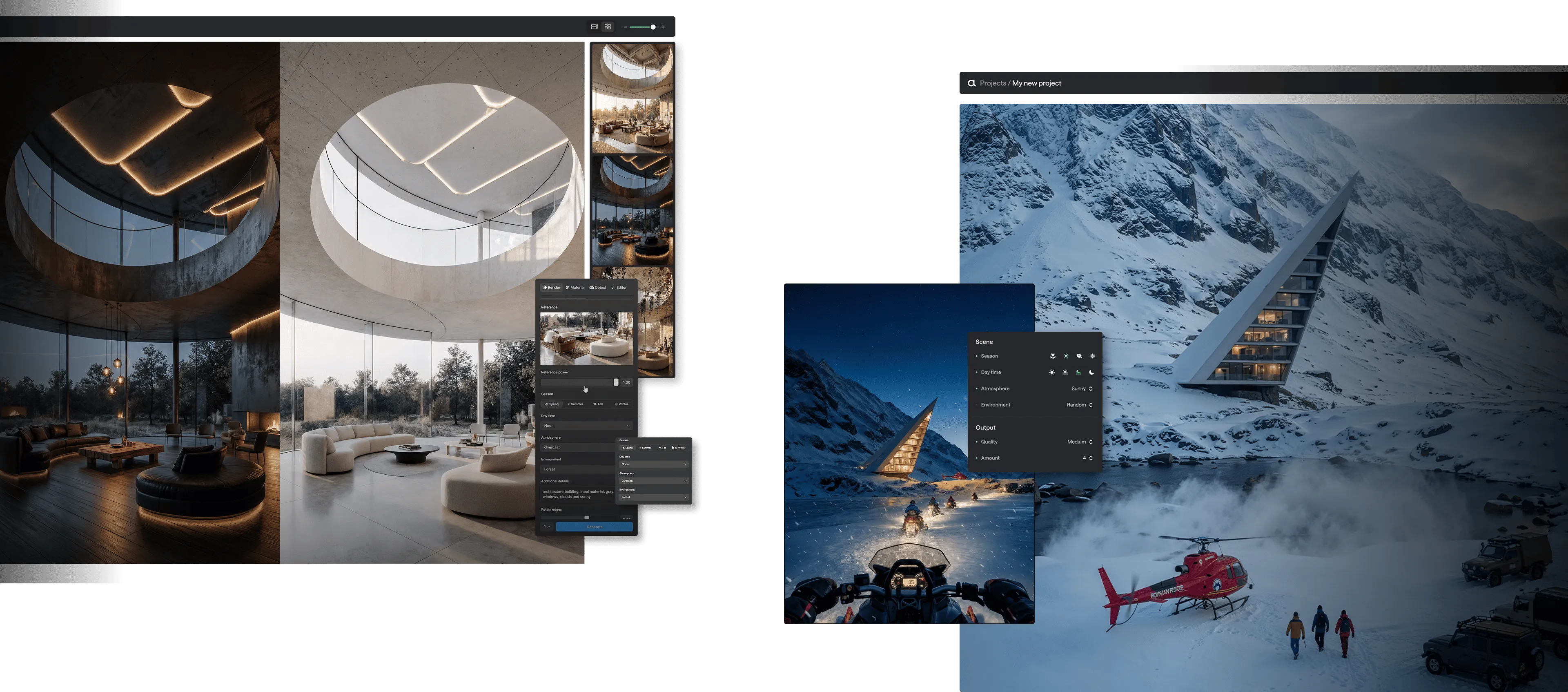Screen dimensions: 1568x692
Task: Click the search icon beside Projects
Action: pos(971,83)
